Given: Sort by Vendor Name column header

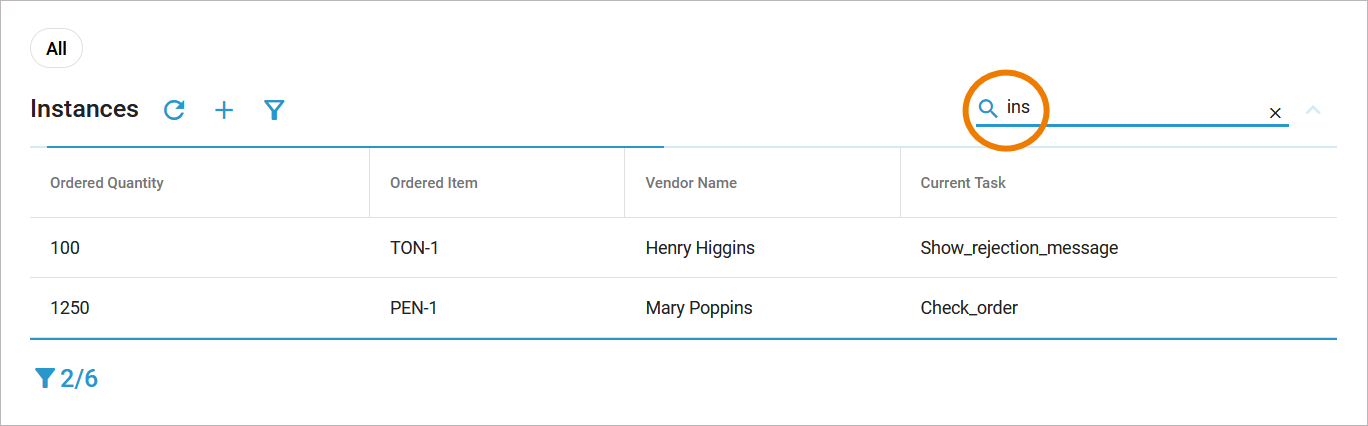Looking at the screenshot, I should [x=691, y=183].
